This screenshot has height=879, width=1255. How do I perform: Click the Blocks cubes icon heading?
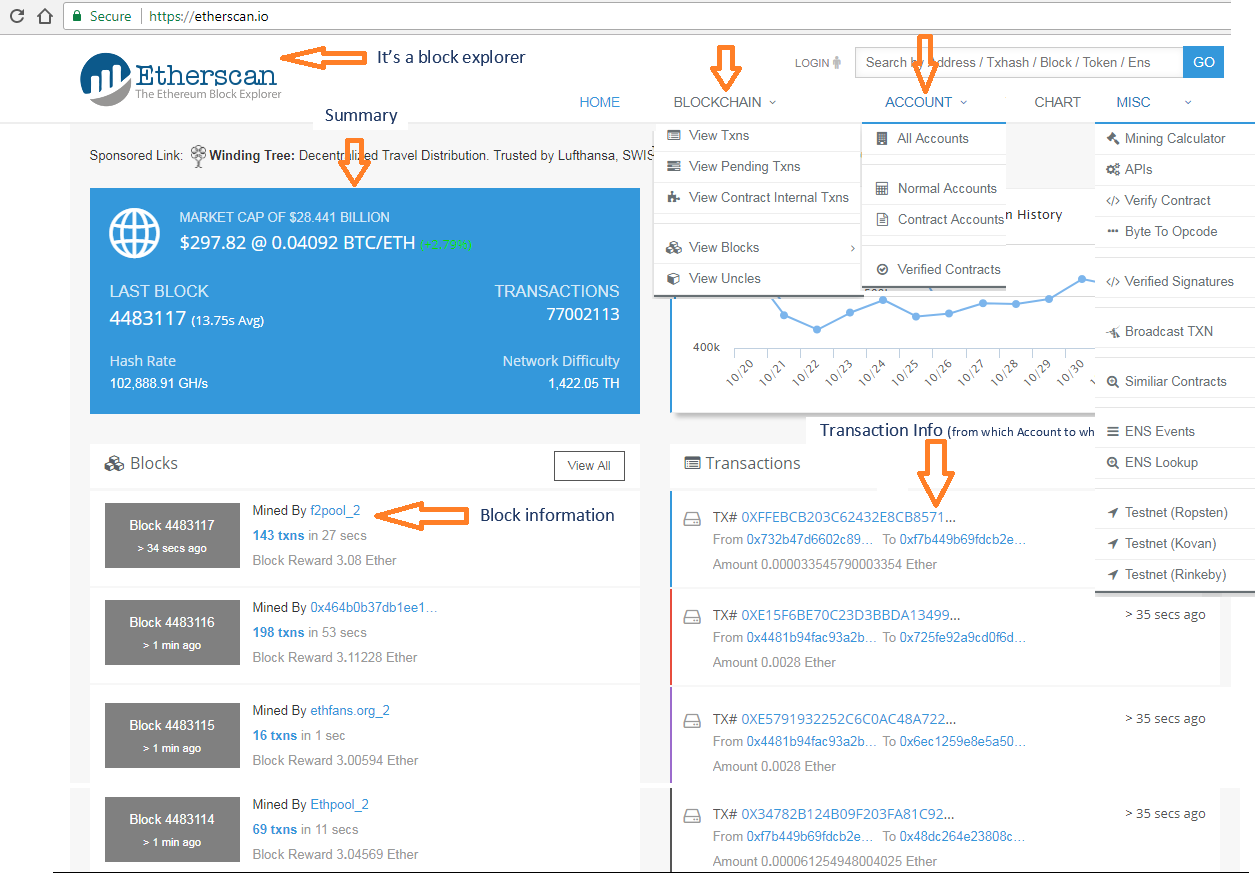point(115,464)
